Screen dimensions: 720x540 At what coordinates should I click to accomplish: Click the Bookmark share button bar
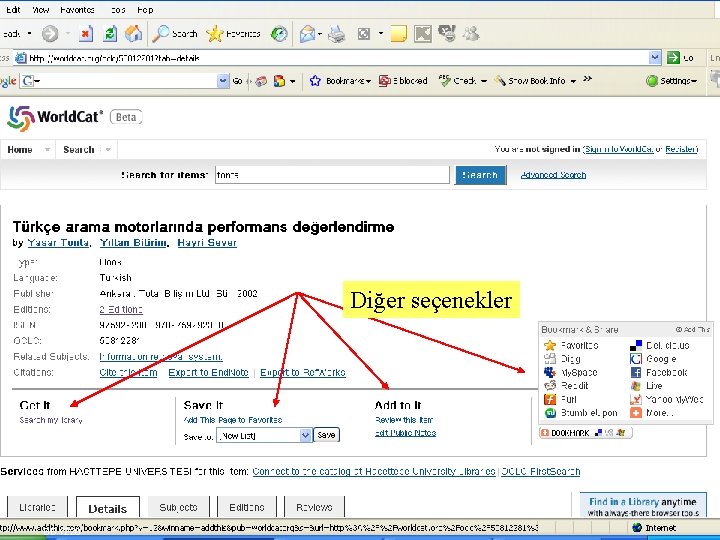point(585,433)
